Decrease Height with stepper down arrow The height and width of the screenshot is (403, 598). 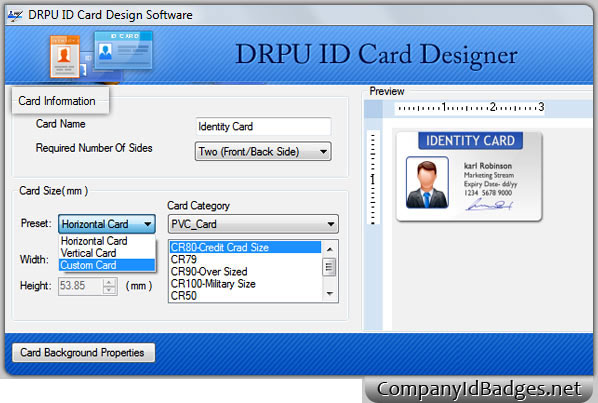click(x=109, y=290)
